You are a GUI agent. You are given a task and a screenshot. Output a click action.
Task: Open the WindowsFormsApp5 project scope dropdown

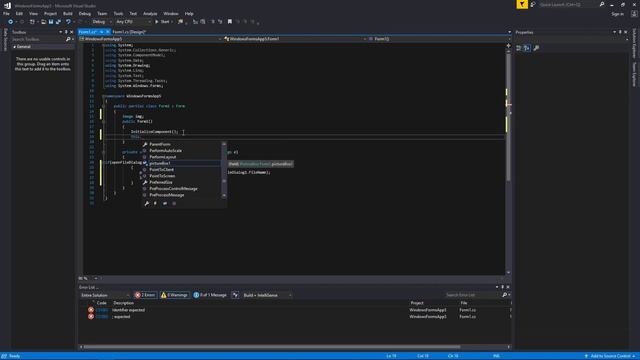point(150,39)
